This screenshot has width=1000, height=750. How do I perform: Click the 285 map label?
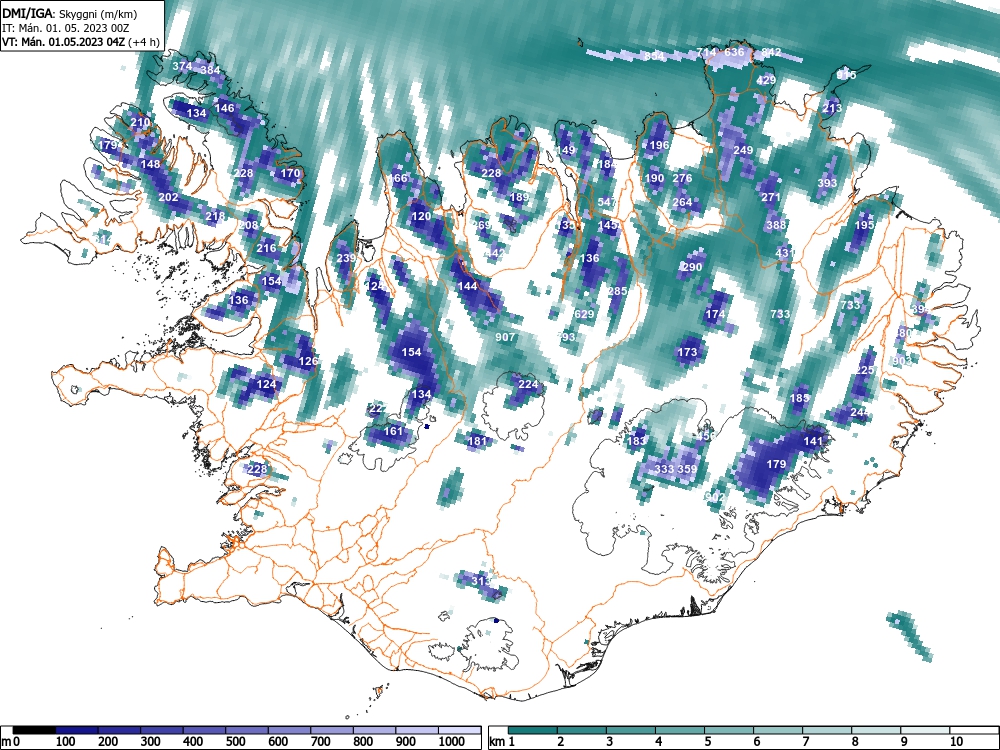tap(617, 291)
